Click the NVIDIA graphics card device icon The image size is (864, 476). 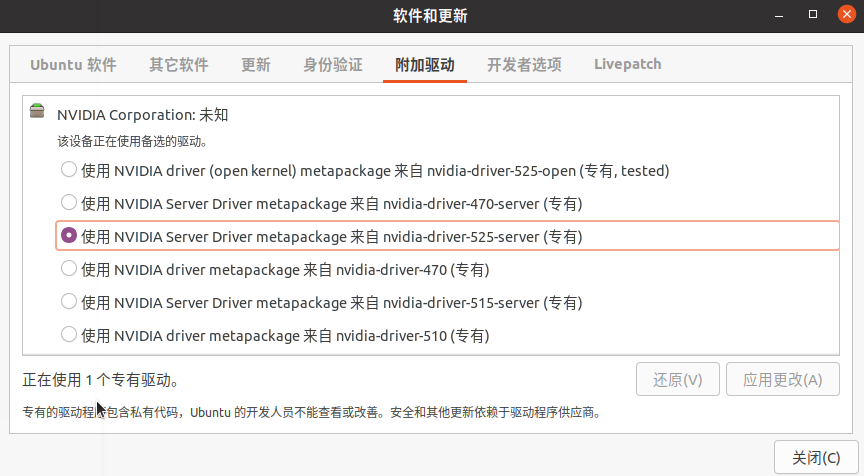pos(37,110)
